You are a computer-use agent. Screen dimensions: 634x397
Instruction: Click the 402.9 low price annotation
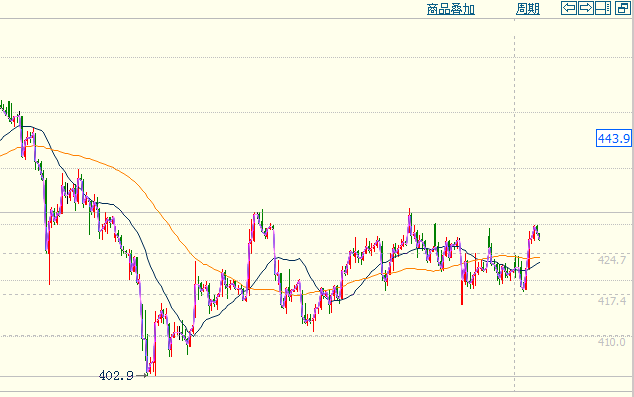point(116,376)
